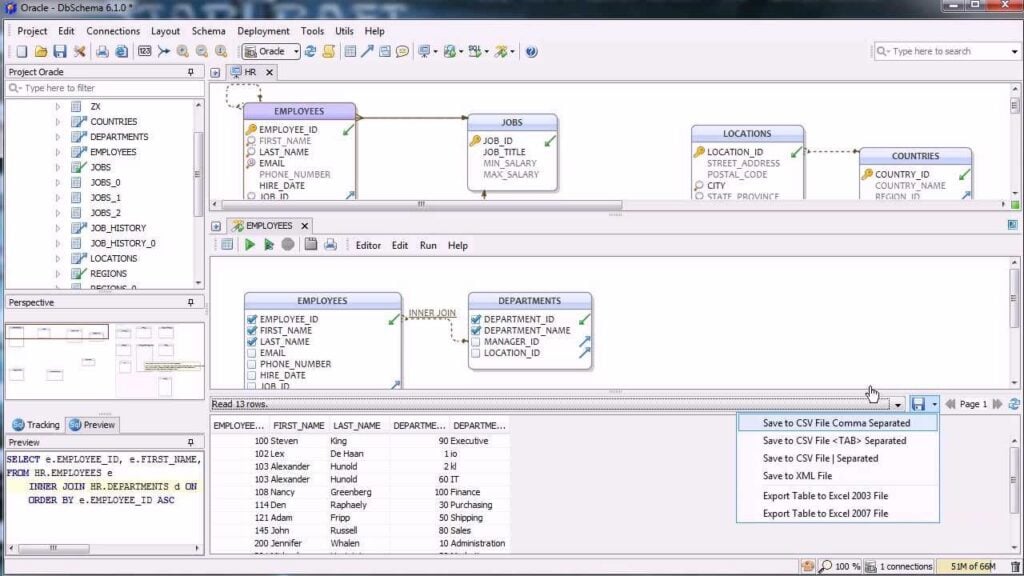This screenshot has height=576, width=1024.
Task: Click the refresh results icon beside paging
Action: (x=1014, y=404)
